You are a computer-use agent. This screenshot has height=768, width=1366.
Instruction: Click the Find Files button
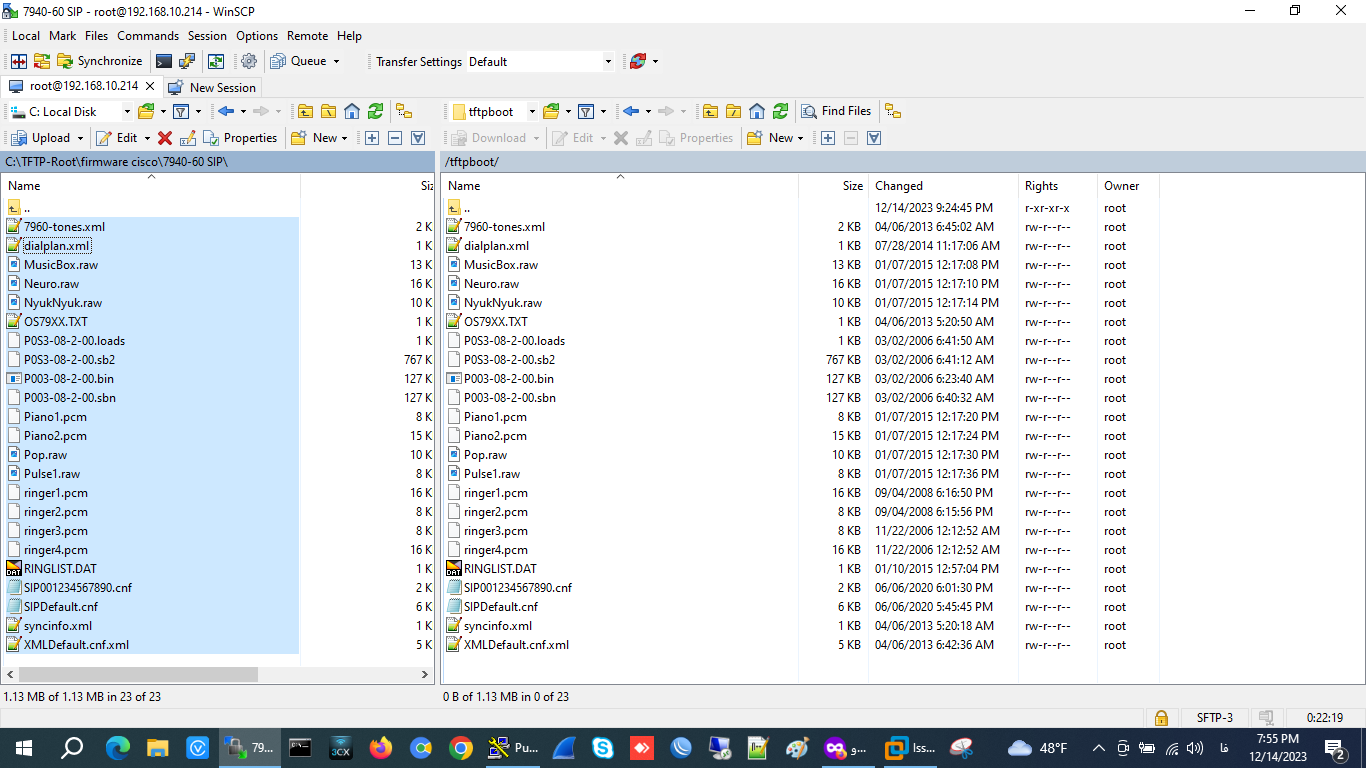click(x=836, y=111)
